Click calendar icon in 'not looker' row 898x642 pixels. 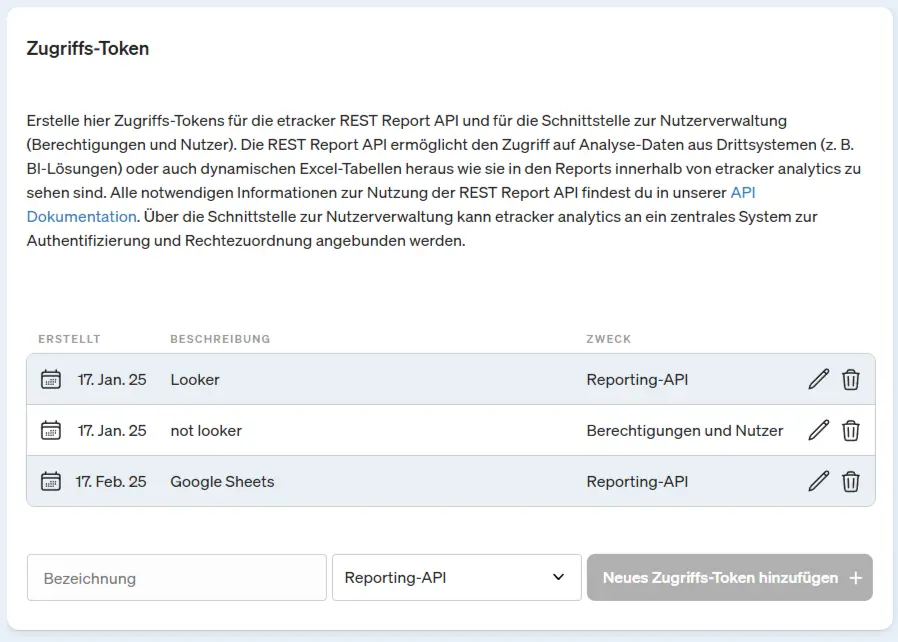pyautogui.click(x=51, y=430)
